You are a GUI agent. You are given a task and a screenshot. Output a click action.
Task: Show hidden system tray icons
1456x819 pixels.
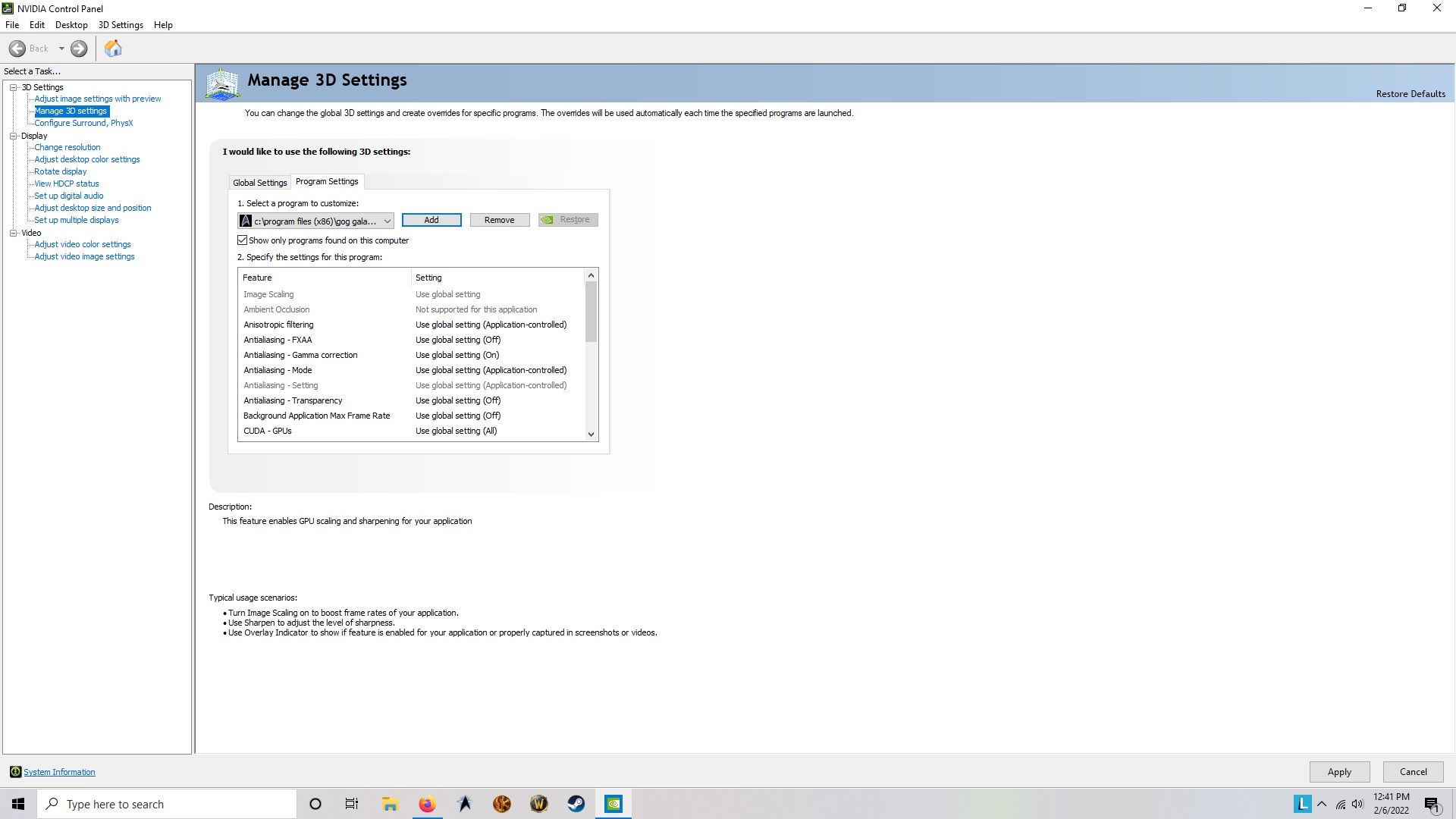pyautogui.click(x=1322, y=804)
